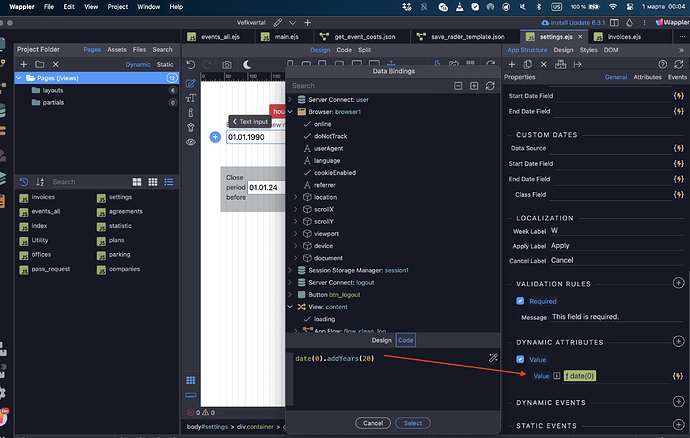Toggle dark mode moon icon
Image resolution: width=690 pixels, height=438 pixels.
[247, 65]
